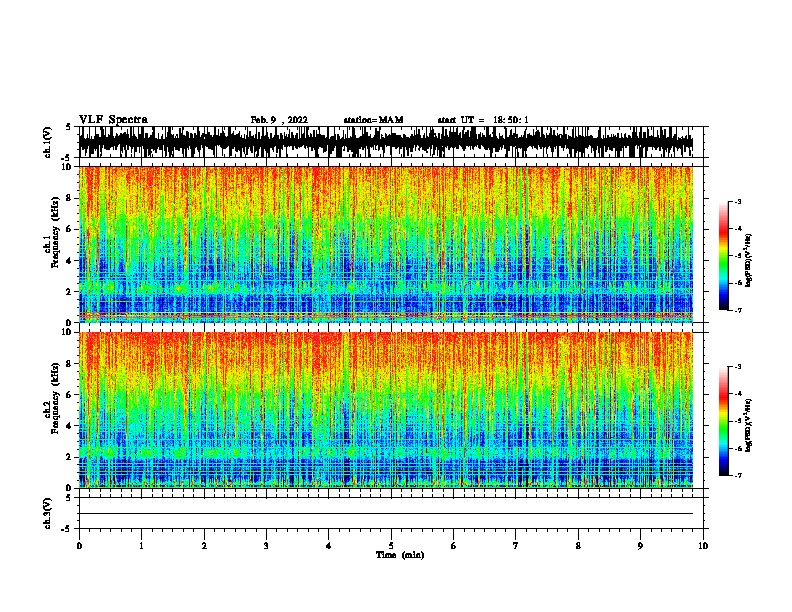Click the "ch.3(V)" axis label at bottom
The height and width of the screenshot is (612, 792).
48,513
